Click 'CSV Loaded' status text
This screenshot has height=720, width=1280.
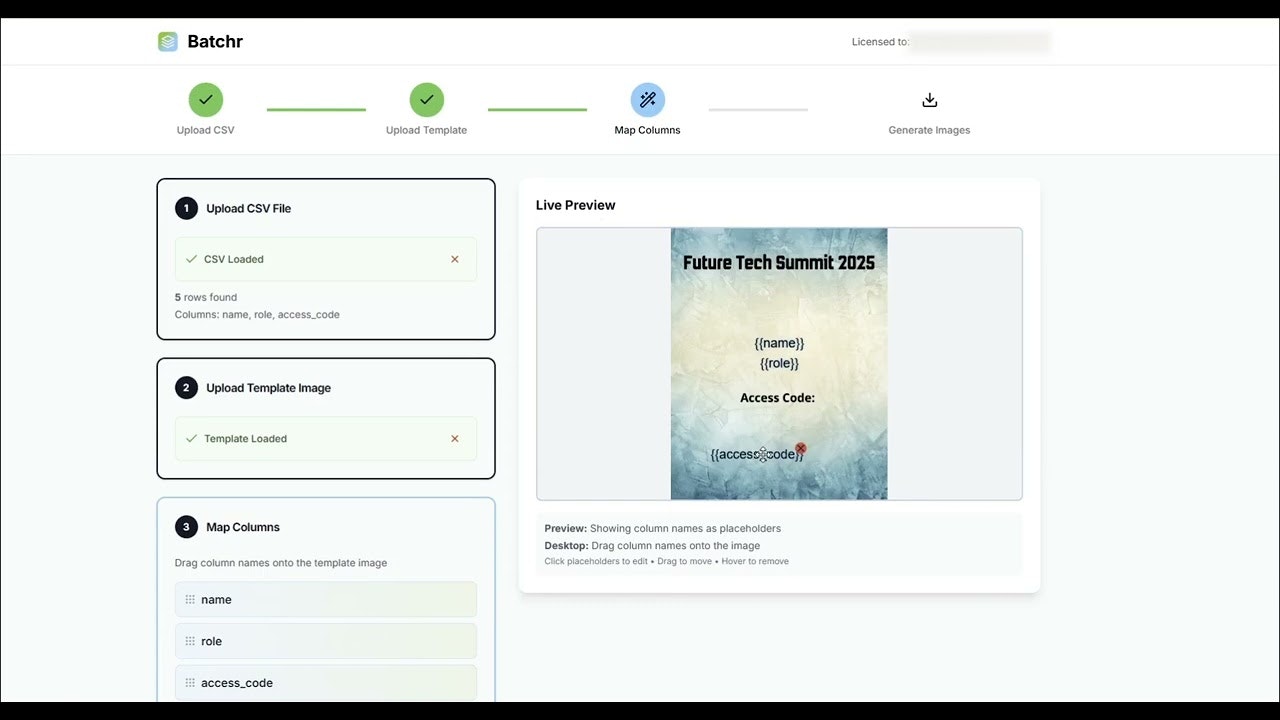pos(234,259)
